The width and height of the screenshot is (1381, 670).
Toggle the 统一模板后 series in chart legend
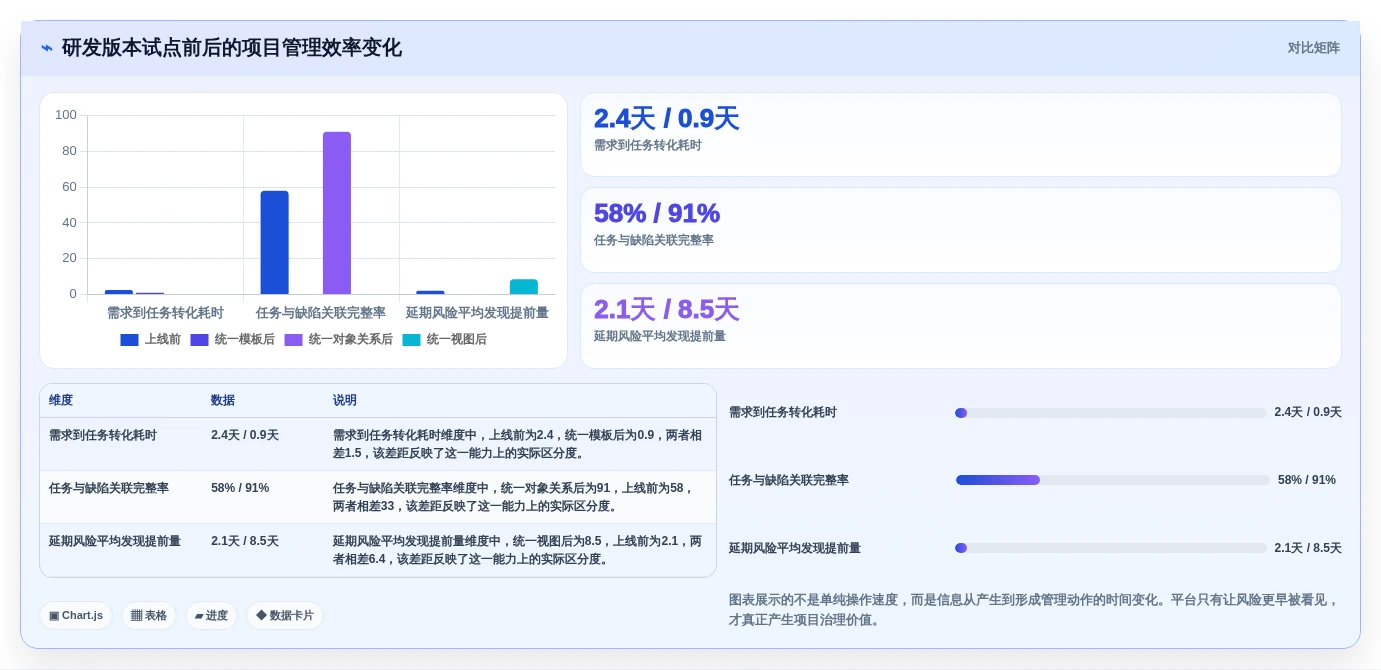click(x=233, y=339)
